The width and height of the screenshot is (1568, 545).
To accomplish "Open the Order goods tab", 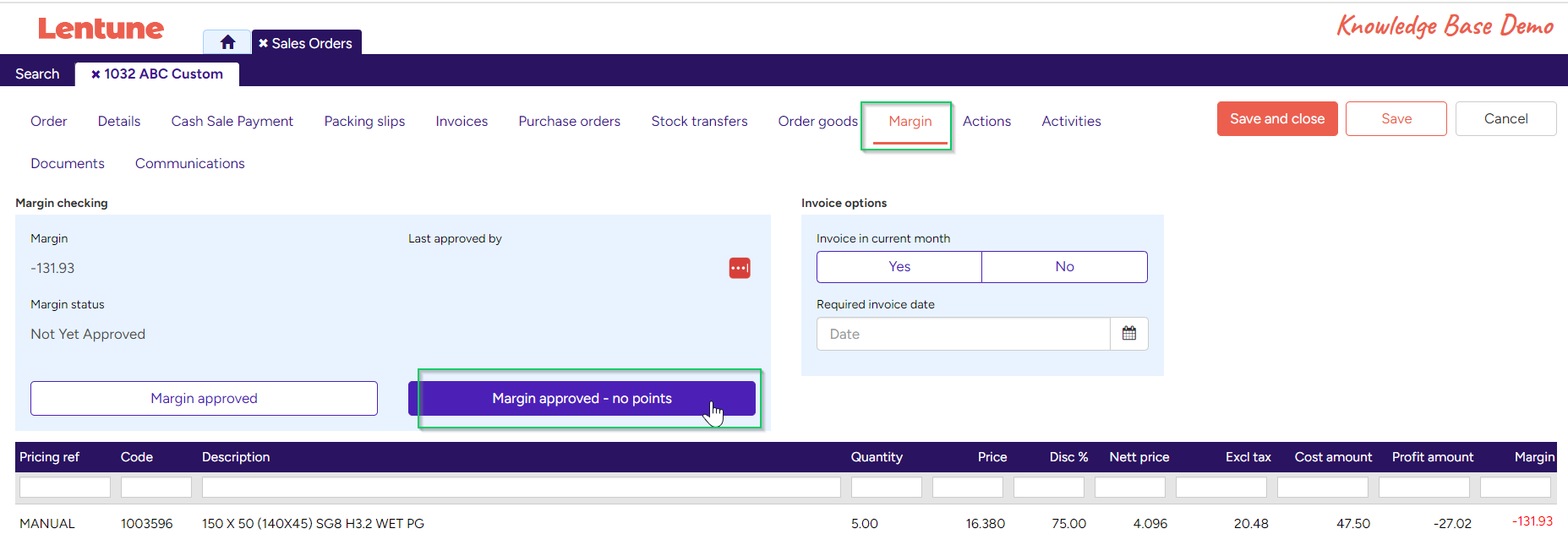I will tap(818, 122).
